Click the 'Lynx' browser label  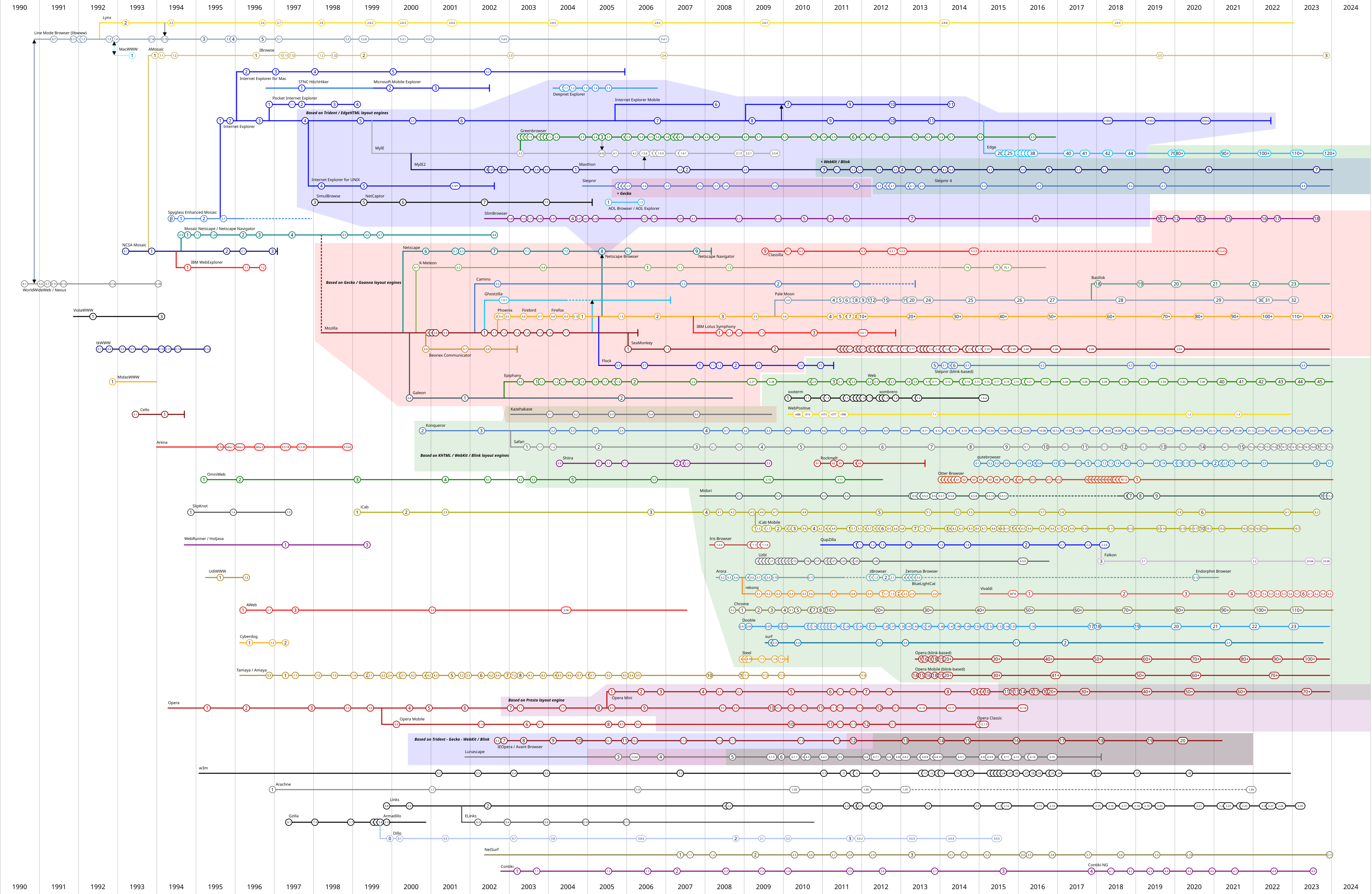pos(107,18)
